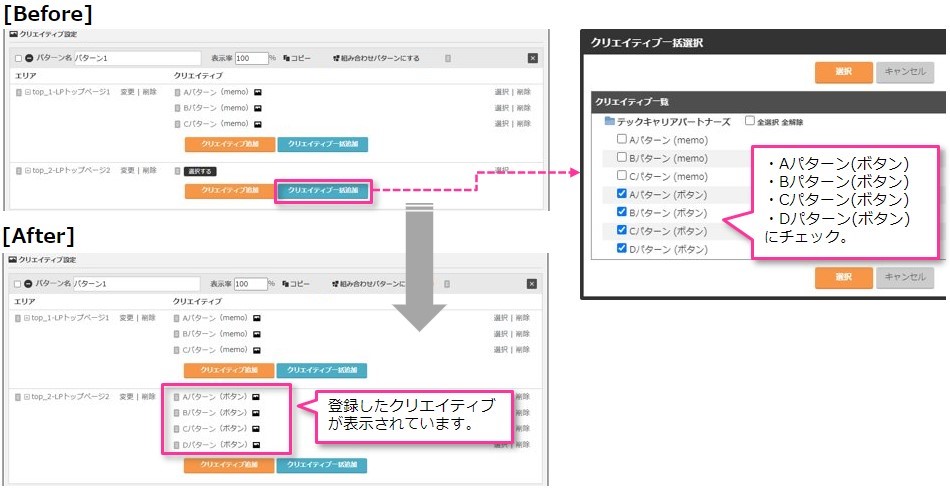Click highlighted クリエイティブ一括追加 under top_2 in Before panel

322,190
